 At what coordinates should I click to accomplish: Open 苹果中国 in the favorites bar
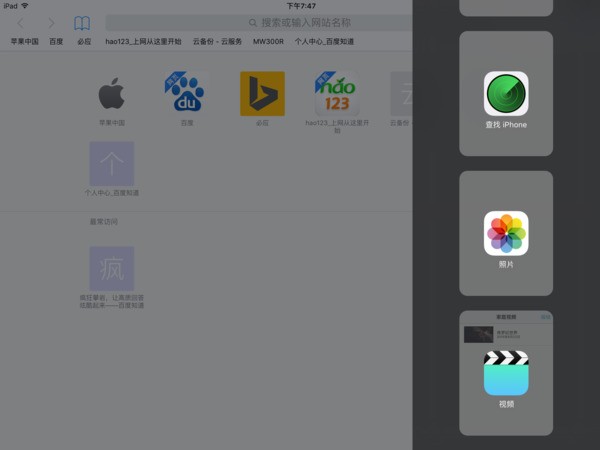(24, 41)
